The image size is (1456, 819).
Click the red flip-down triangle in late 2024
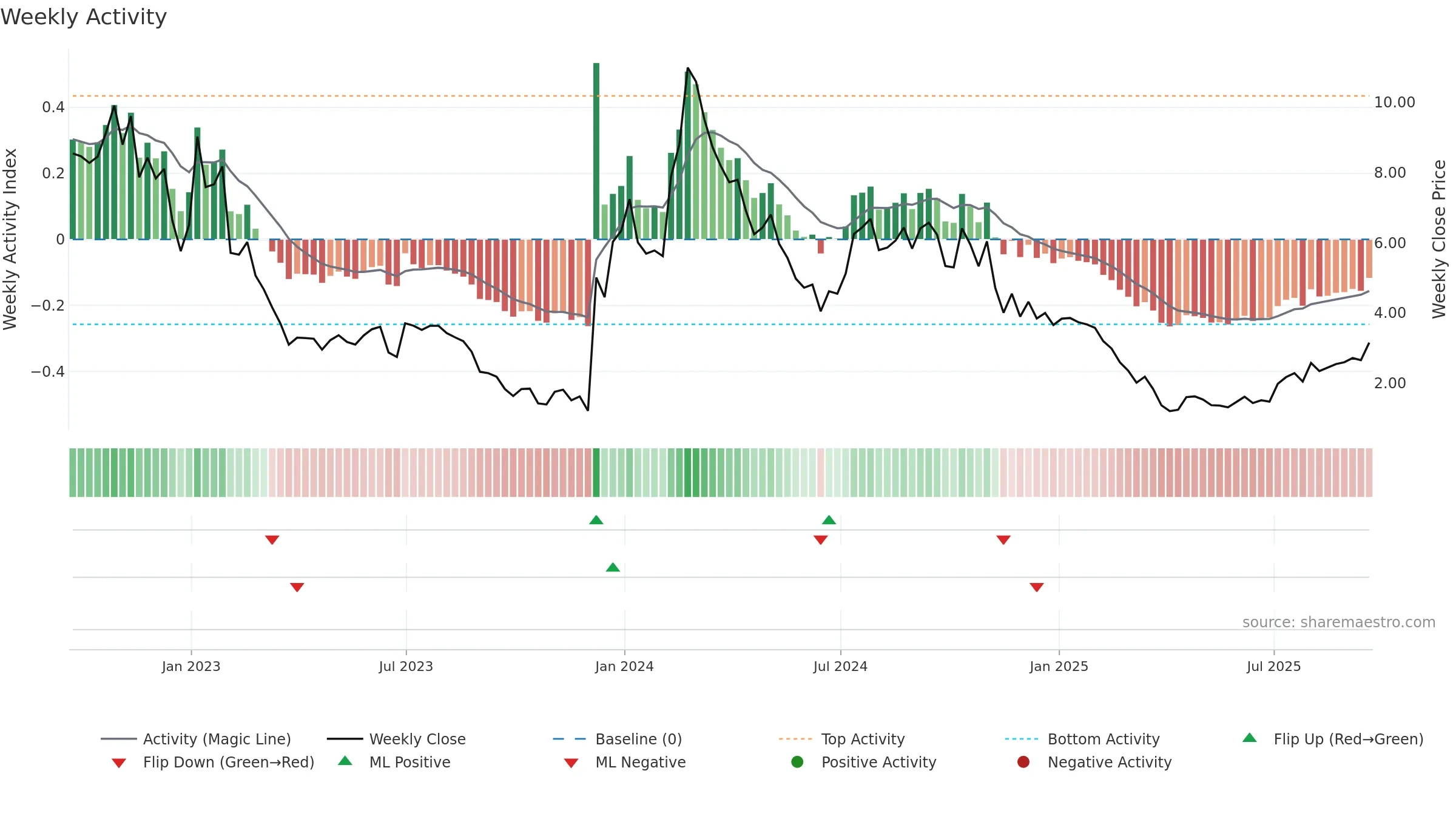[1003, 540]
